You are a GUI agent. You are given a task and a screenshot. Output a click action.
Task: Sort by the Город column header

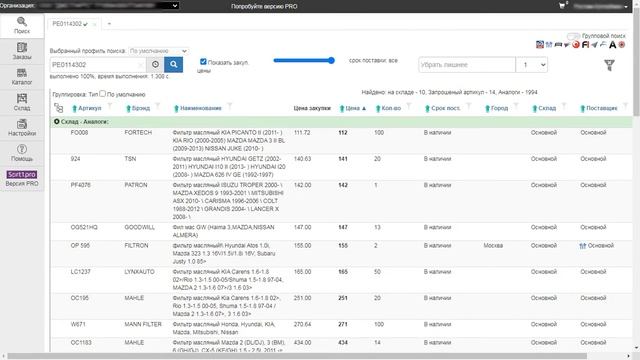pyautogui.click(x=500, y=108)
